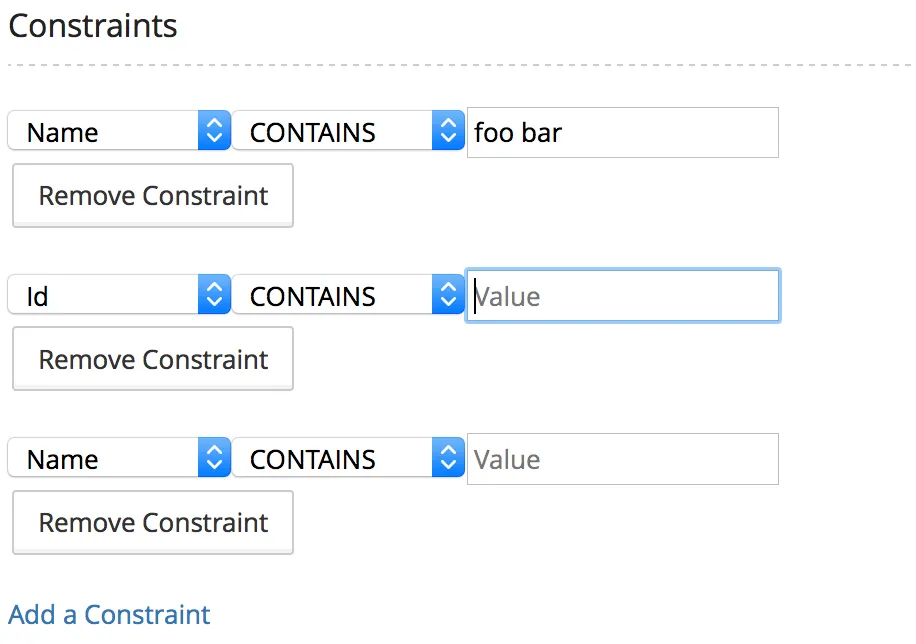Remove the Id constraint
The width and height of the screenshot is (916, 644).
pyautogui.click(x=153, y=359)
